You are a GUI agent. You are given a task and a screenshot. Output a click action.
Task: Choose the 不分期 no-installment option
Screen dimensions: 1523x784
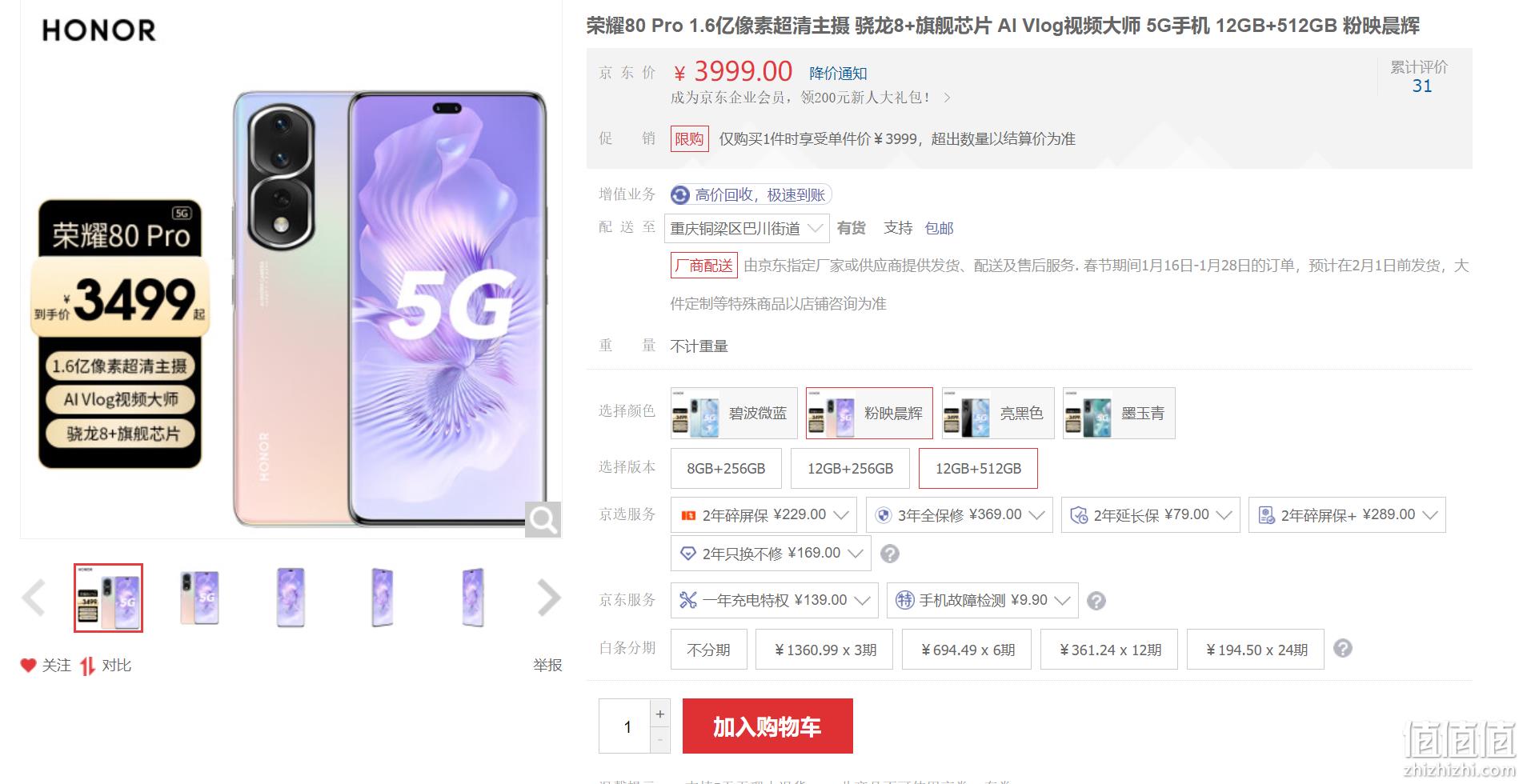pos(708,650)
